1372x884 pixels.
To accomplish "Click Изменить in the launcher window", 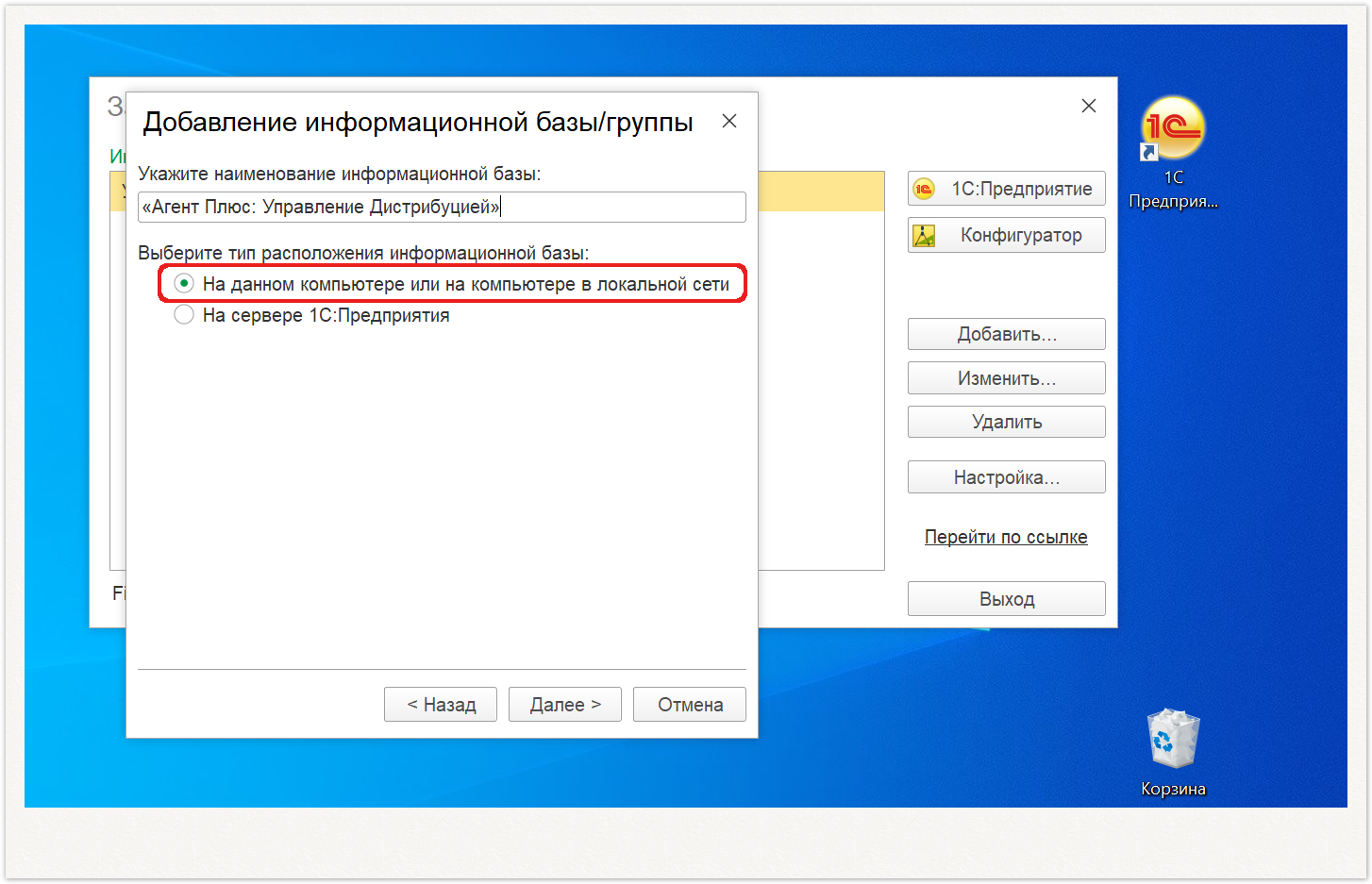I will pos(1006,378).
